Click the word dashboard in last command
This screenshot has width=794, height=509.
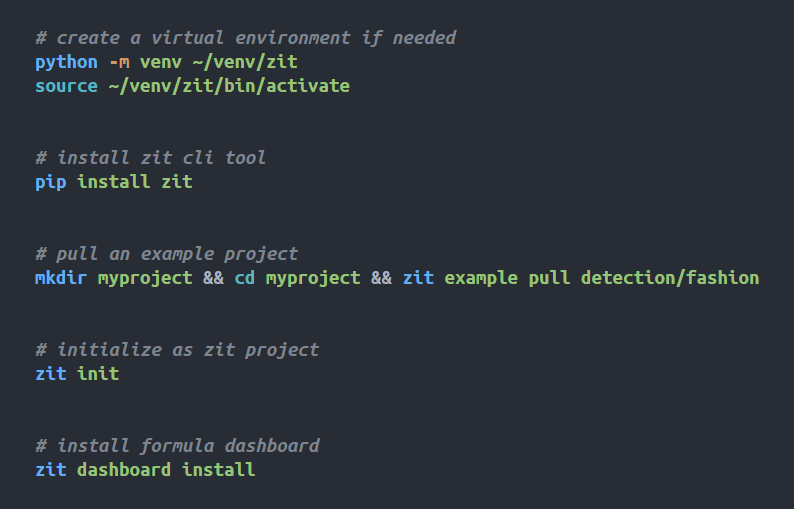click(124, 470)
